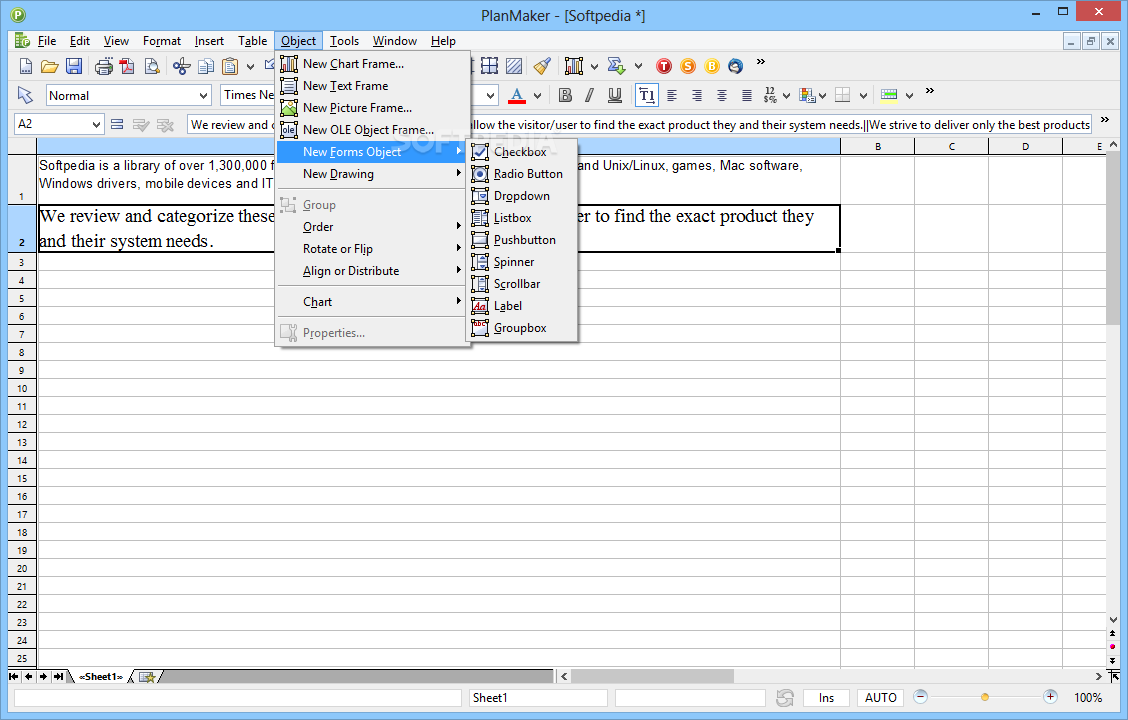The image size is (1128, 720).
Task: Click the orange S application icon
Action: coord(688,66)
